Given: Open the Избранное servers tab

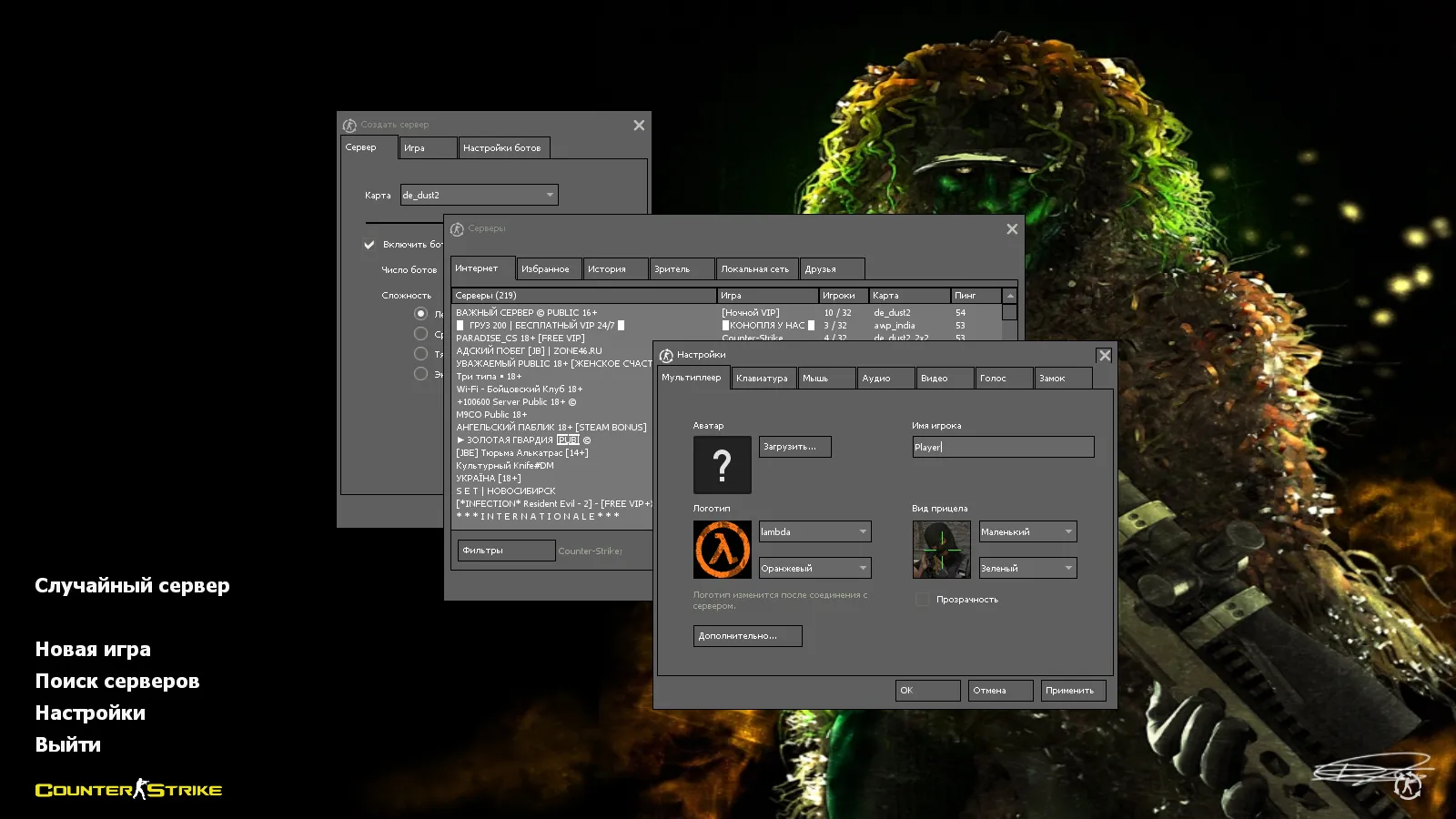Looking at the screenshot, I should [x=546, y=269].
